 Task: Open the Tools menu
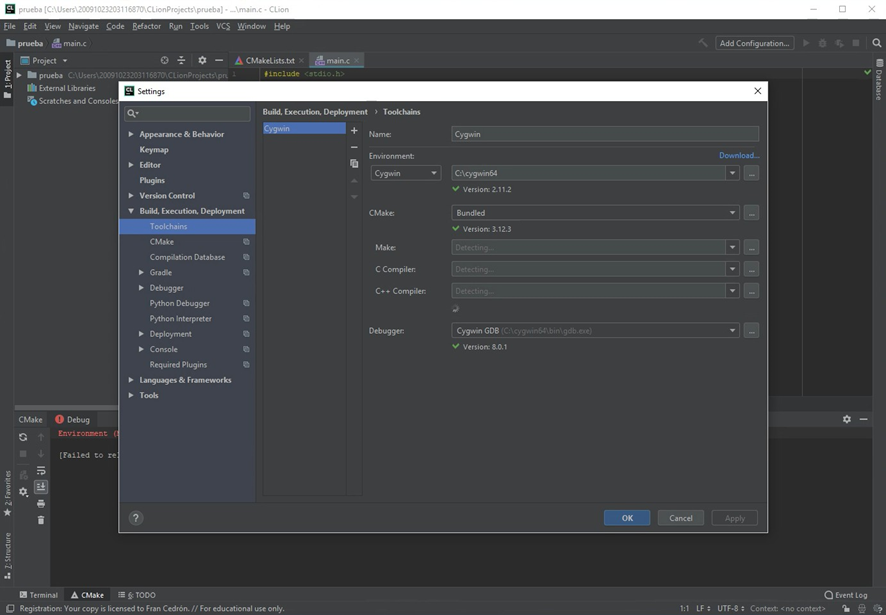199,26
